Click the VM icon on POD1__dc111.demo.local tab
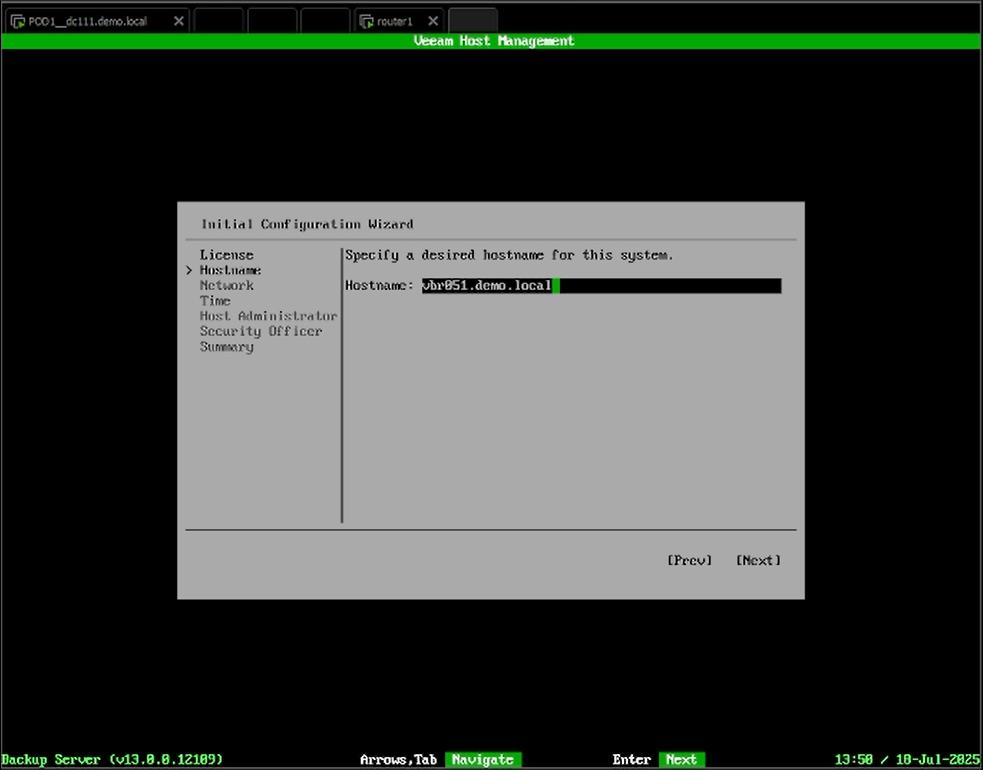983x770 pixels. pos(18,21)
